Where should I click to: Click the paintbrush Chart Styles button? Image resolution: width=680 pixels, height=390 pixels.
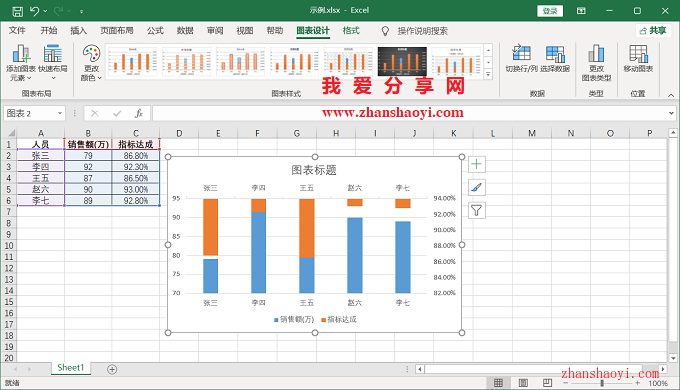[477, 187]
